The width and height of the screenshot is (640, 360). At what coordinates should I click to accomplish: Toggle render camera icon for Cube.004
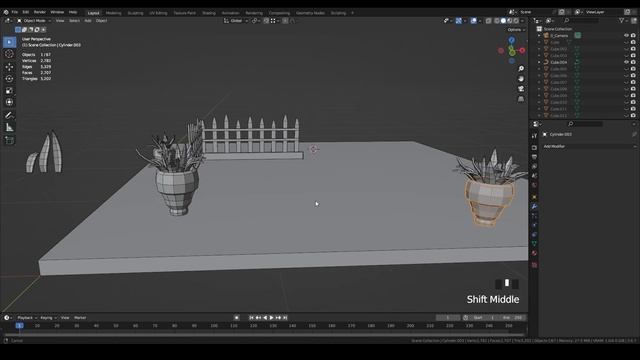click(x=633, y=62)
